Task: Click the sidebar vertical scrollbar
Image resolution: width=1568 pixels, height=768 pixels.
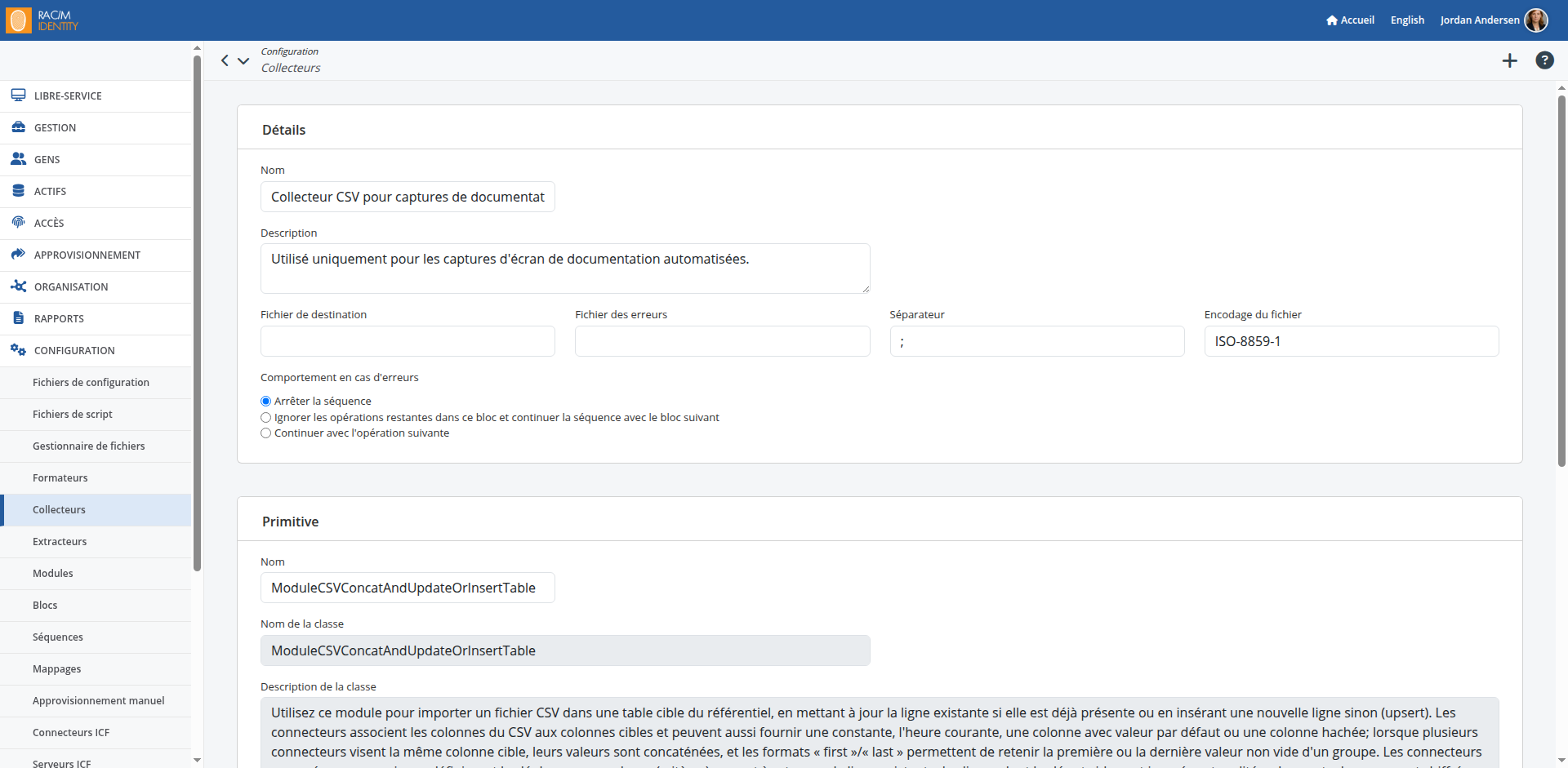Action: pyautogui.click(x=197, y=313)
